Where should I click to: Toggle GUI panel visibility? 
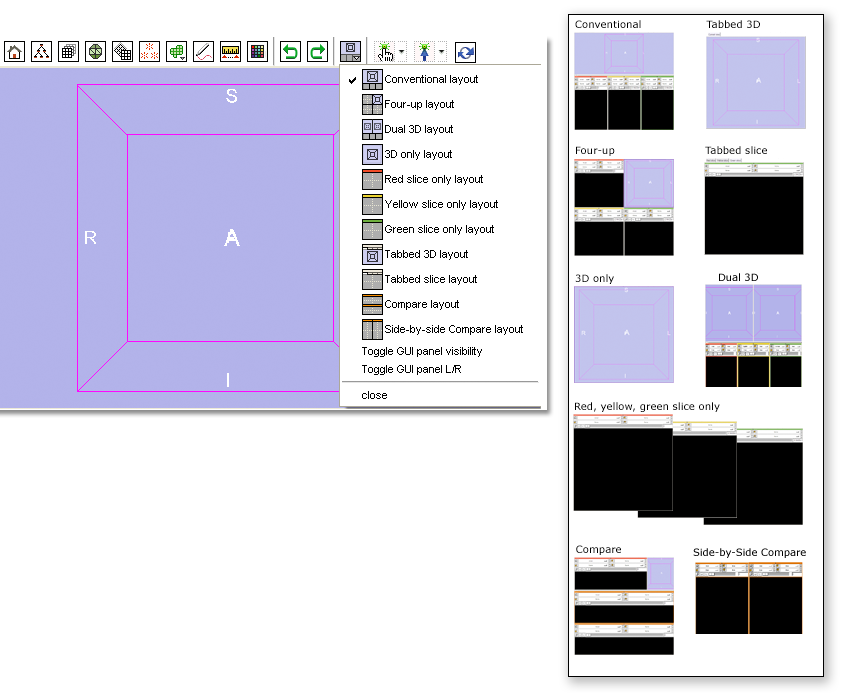[x=421, y=351]
